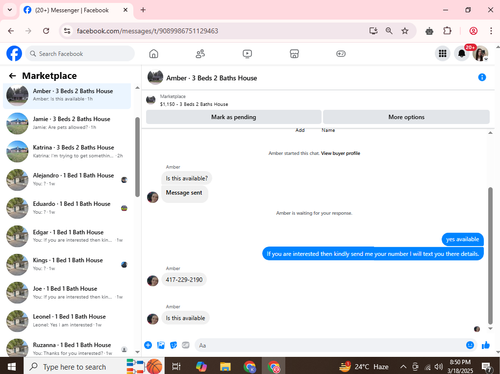
Task: Open the Joe - 1 Bed 1 Bath House conversation
Action: pyautogui.click(x=67, y=293)
